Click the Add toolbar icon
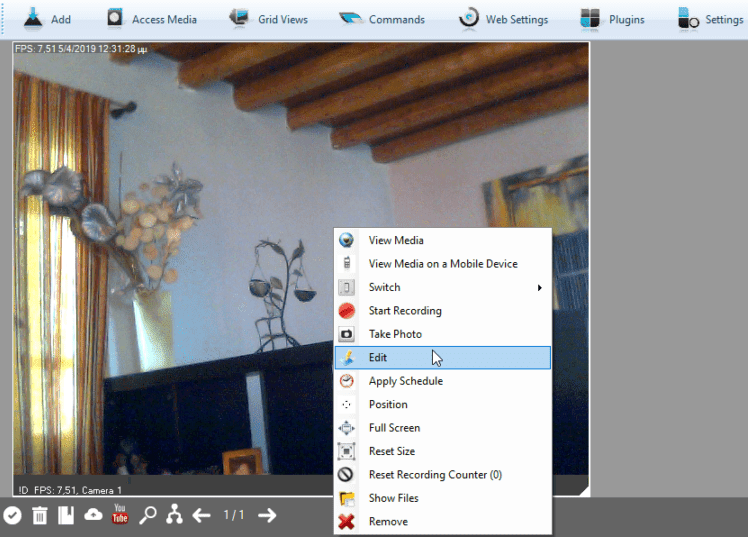This screenshot has height=537, width=748. [x=32, y=19]
